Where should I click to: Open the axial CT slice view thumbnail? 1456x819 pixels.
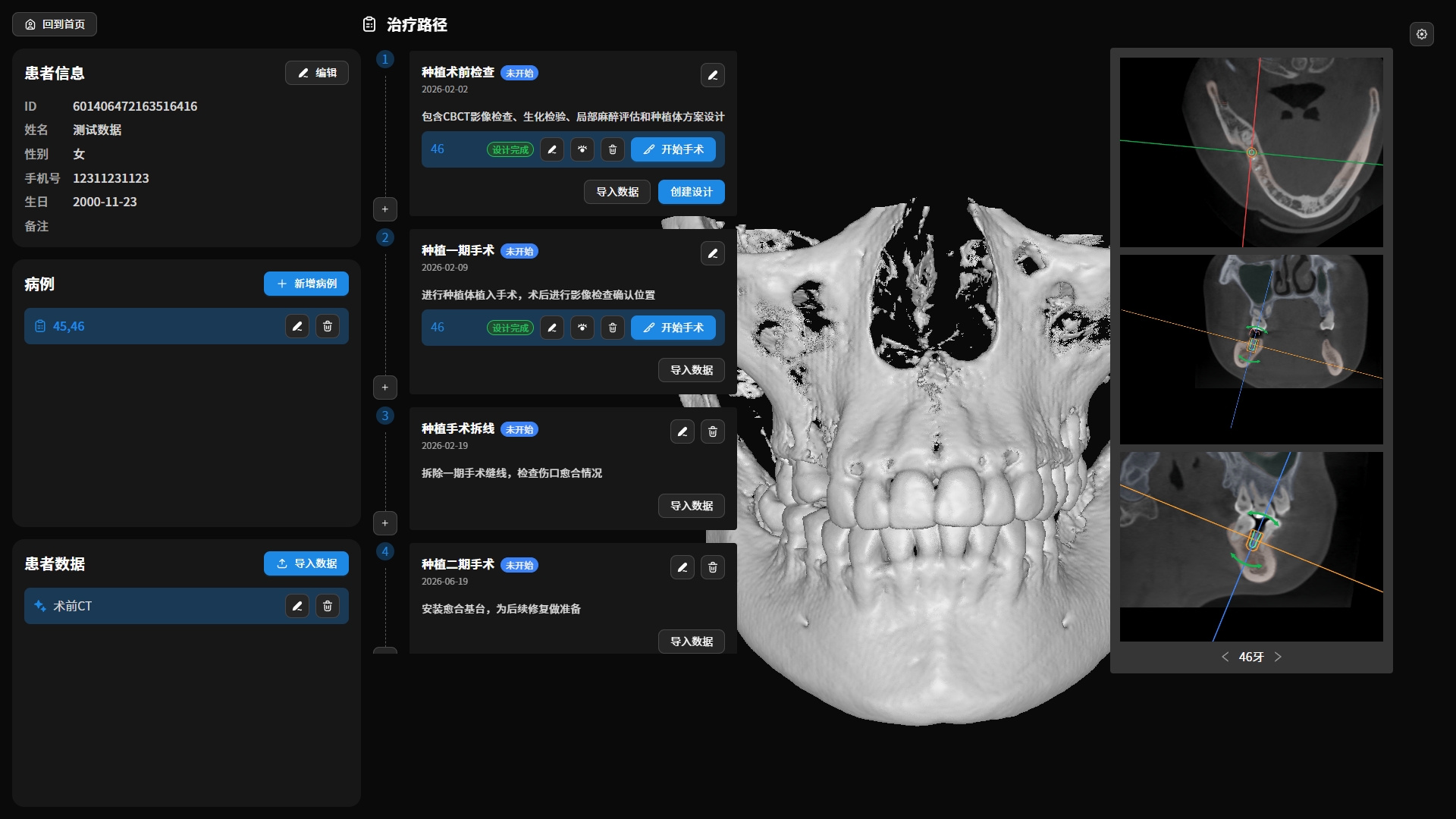[1251, 152]
